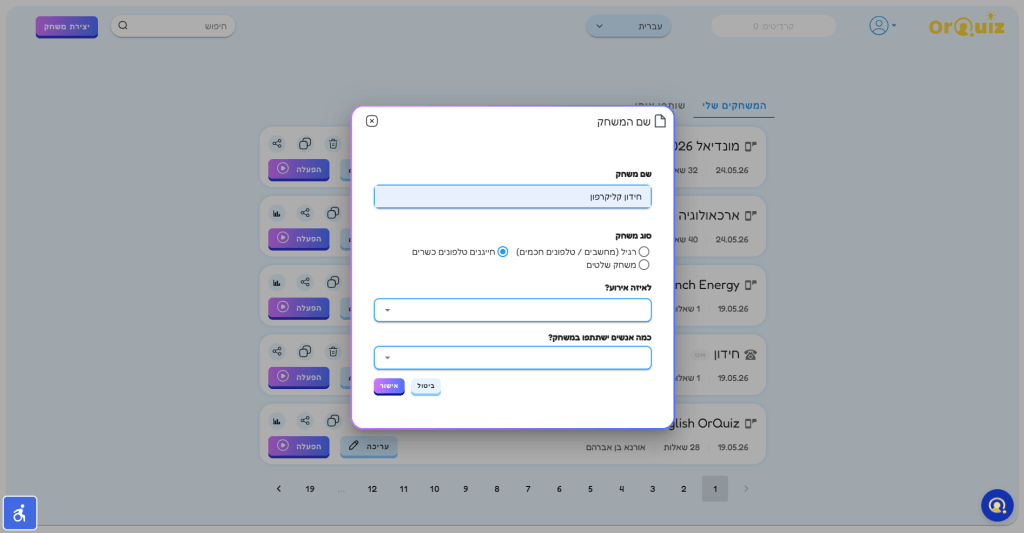This screenshot has height=533, width=1024.
Task: Select current page 1 in pagination
Action: (715, 489)
